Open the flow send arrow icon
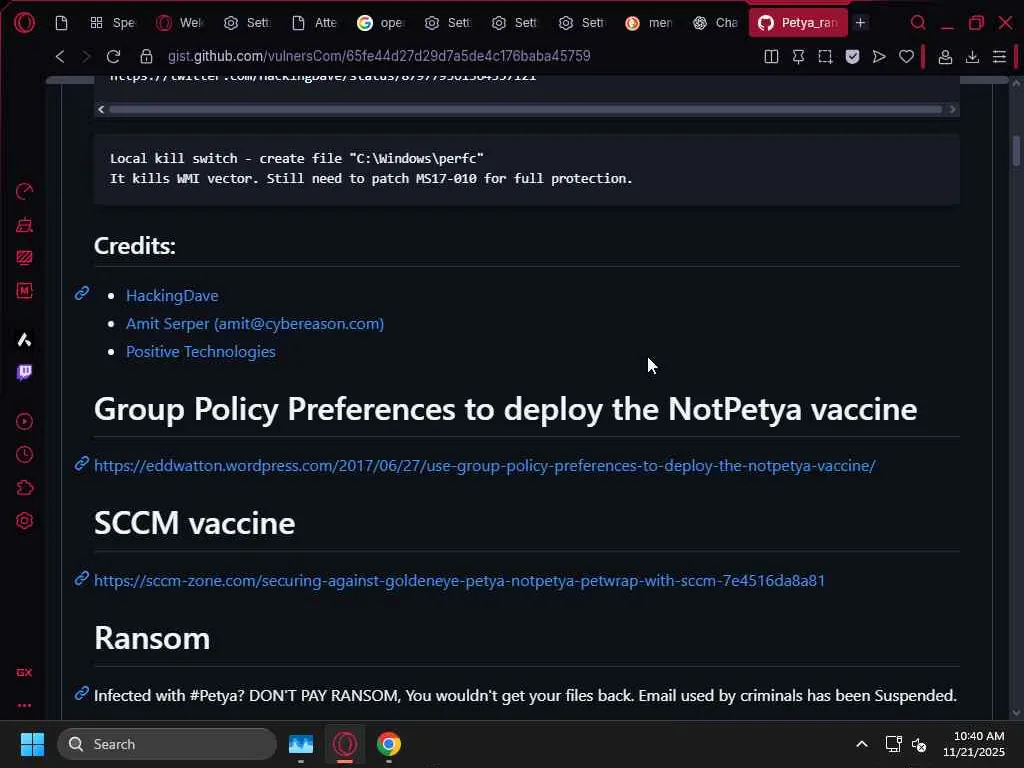The image size is (1024, 768). 879,57
